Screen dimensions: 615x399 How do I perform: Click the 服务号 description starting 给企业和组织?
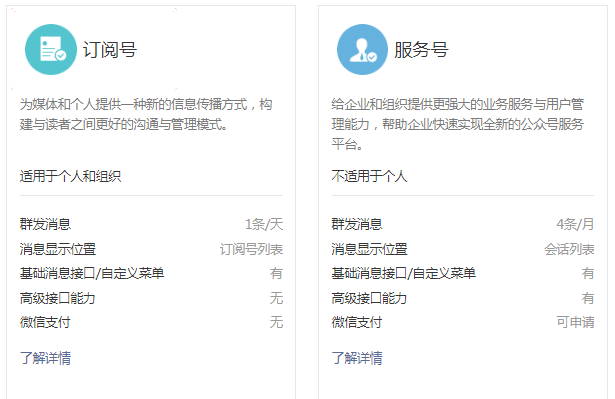[x=458, y=124]
